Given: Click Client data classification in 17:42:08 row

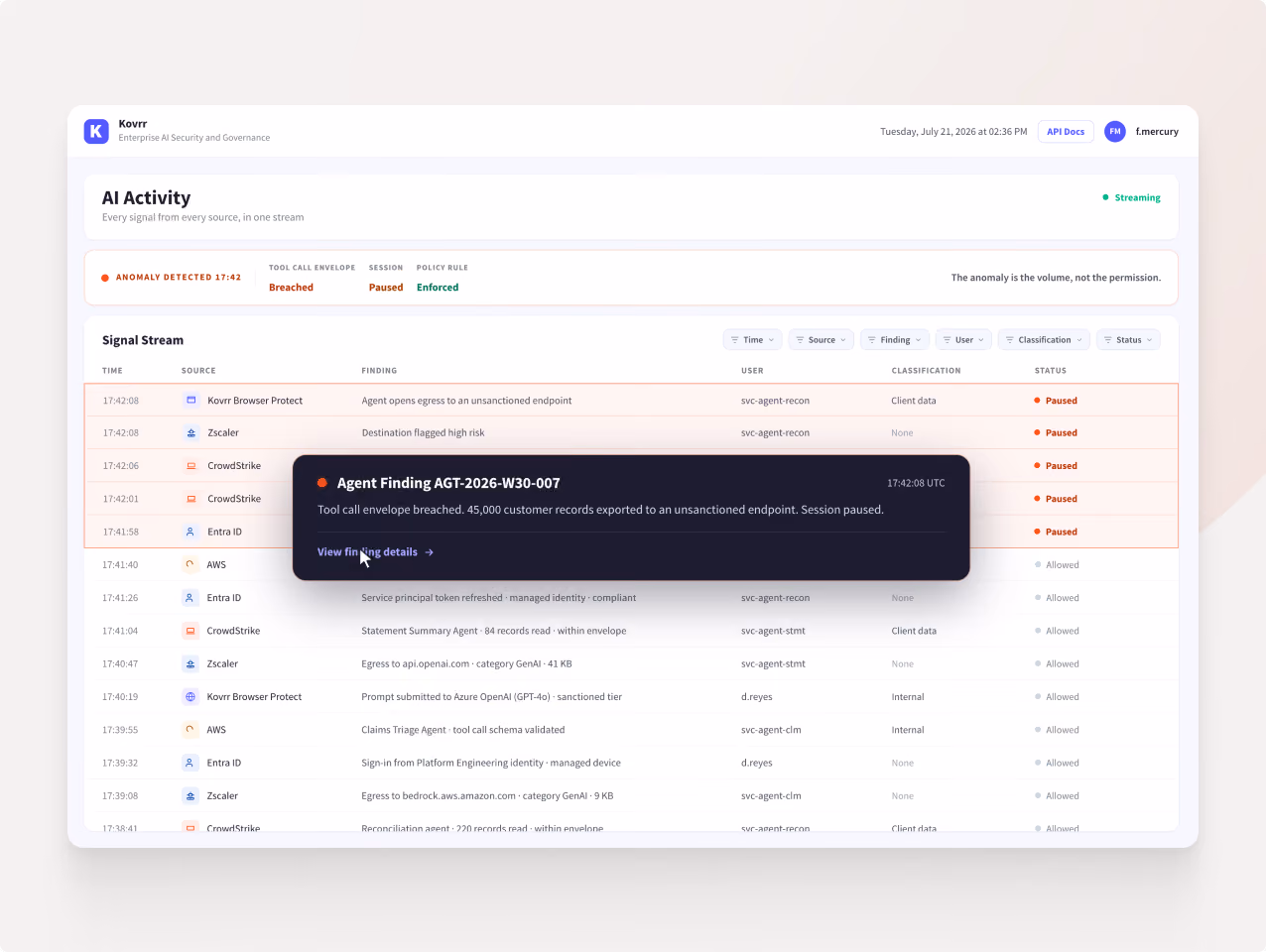Looking at the screenshot, I should [913, 401].
